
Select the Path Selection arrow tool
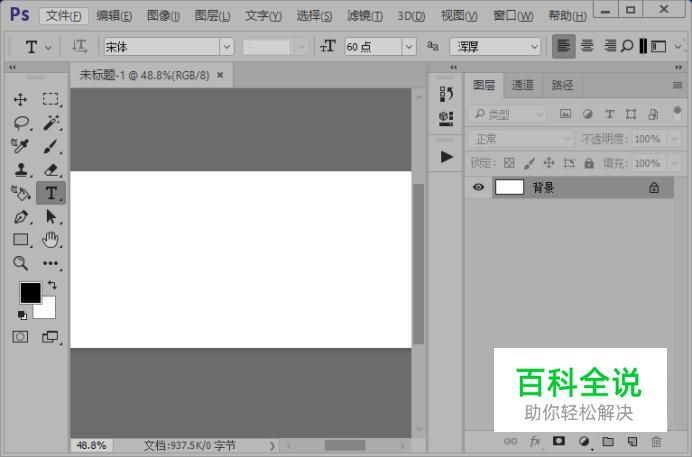coord(51,217)
